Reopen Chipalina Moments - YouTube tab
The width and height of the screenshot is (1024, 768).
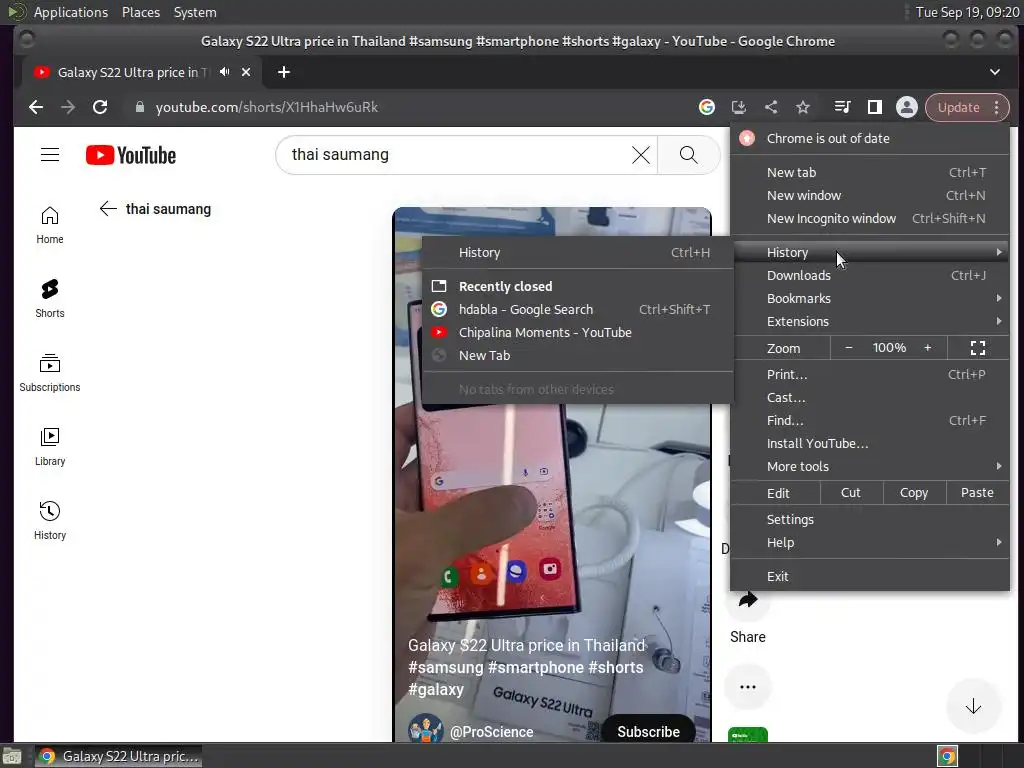click(577, 332)
